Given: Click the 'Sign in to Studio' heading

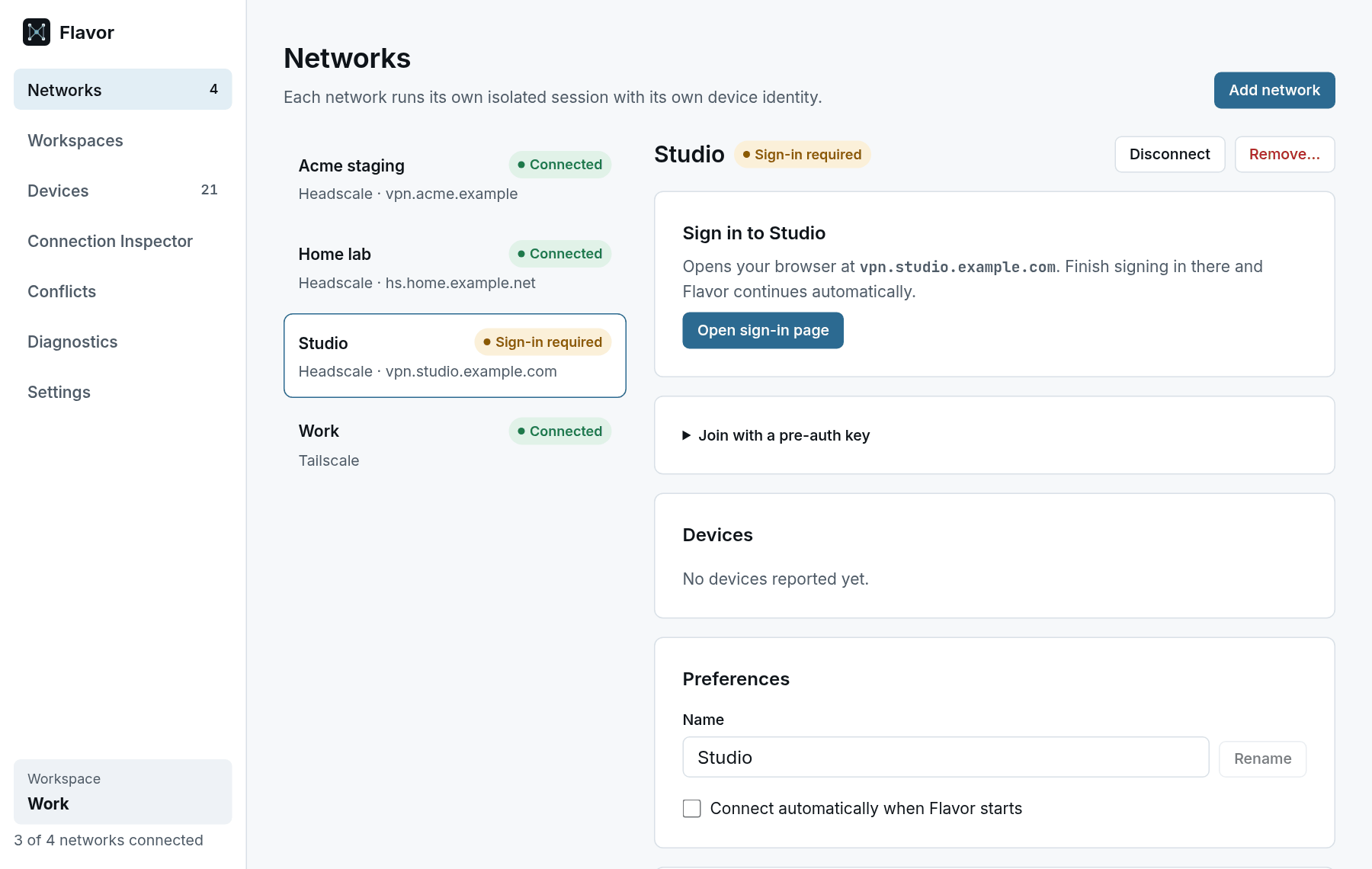Looking at the screenshot, I should click(754, 233).
